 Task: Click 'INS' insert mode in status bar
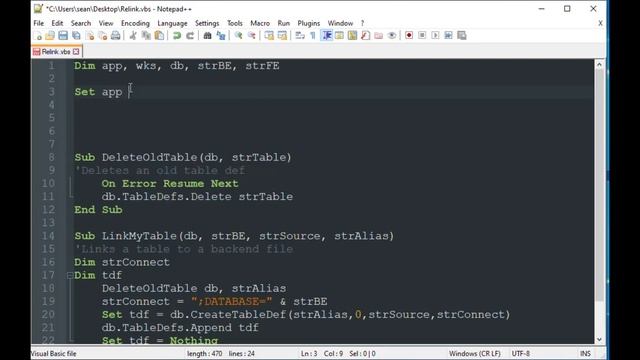point(585,353)
